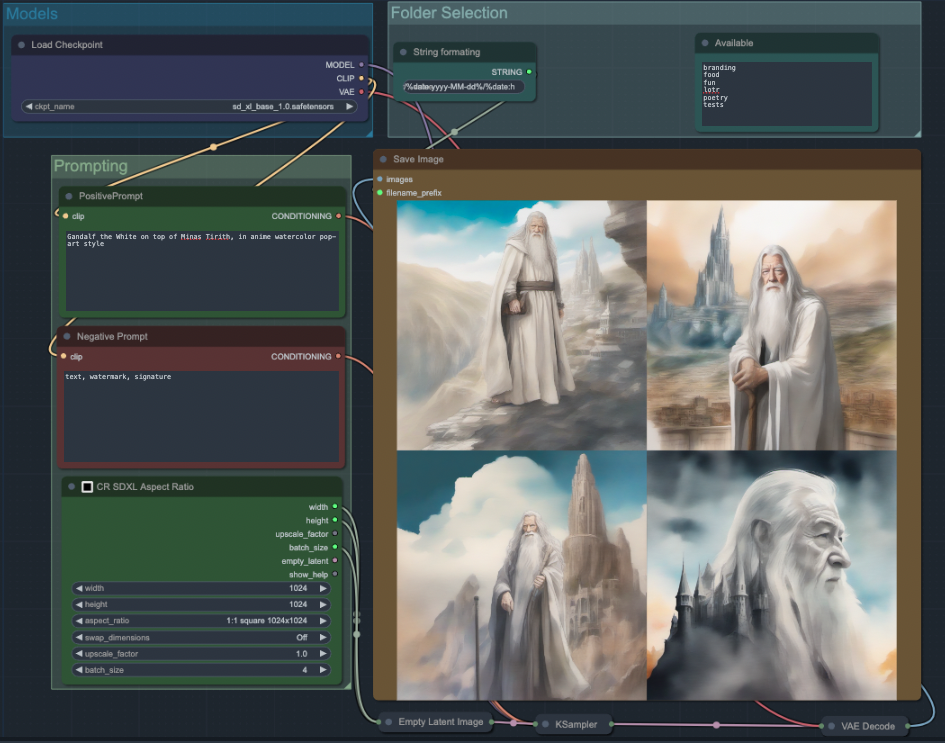The height and width of the screenshot is (743, 945).
Task: Click the MODEL output port on Load Checkpoint
Action: coord(361,65)
